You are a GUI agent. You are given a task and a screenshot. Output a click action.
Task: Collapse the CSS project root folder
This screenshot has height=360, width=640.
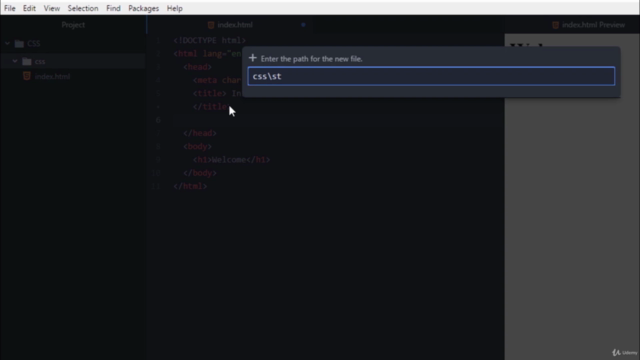tap(7, 43)
